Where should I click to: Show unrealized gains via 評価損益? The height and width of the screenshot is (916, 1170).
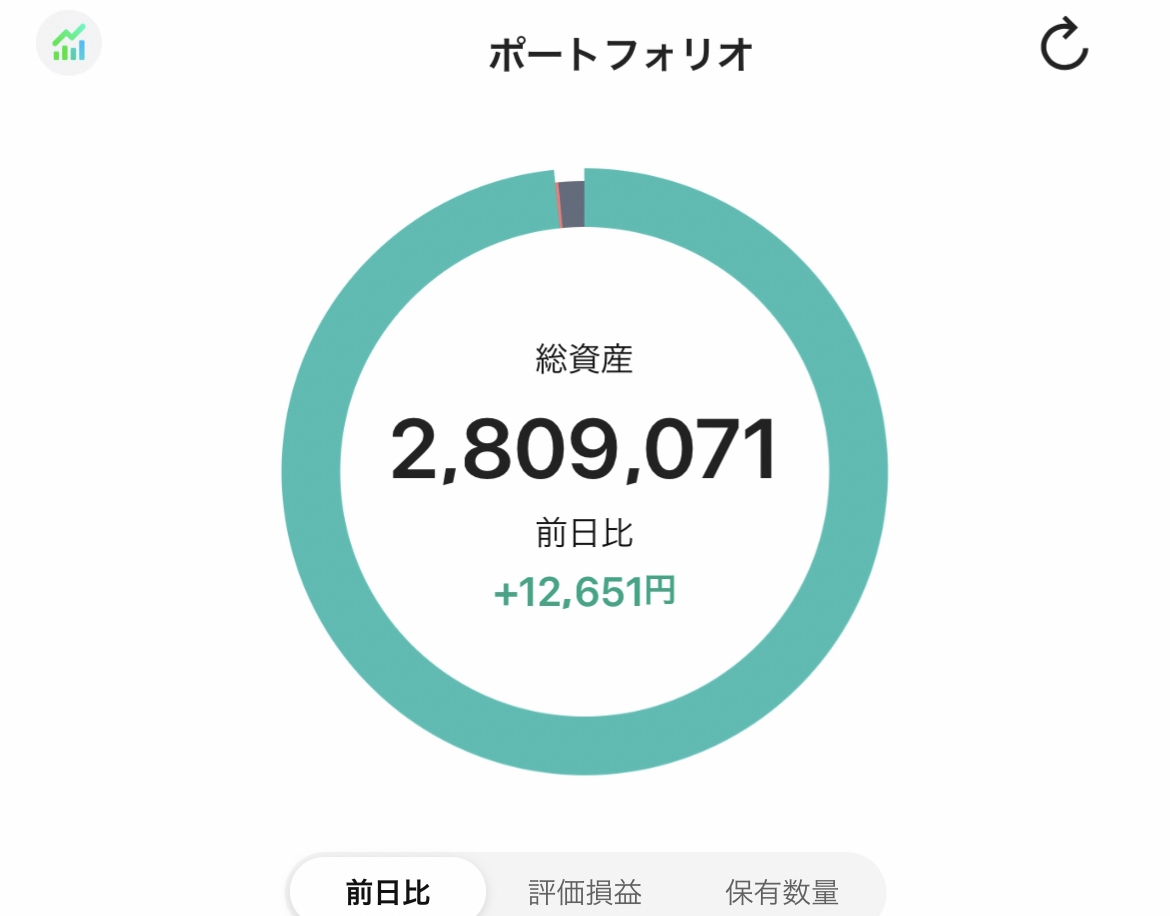(x=585, y=891)
